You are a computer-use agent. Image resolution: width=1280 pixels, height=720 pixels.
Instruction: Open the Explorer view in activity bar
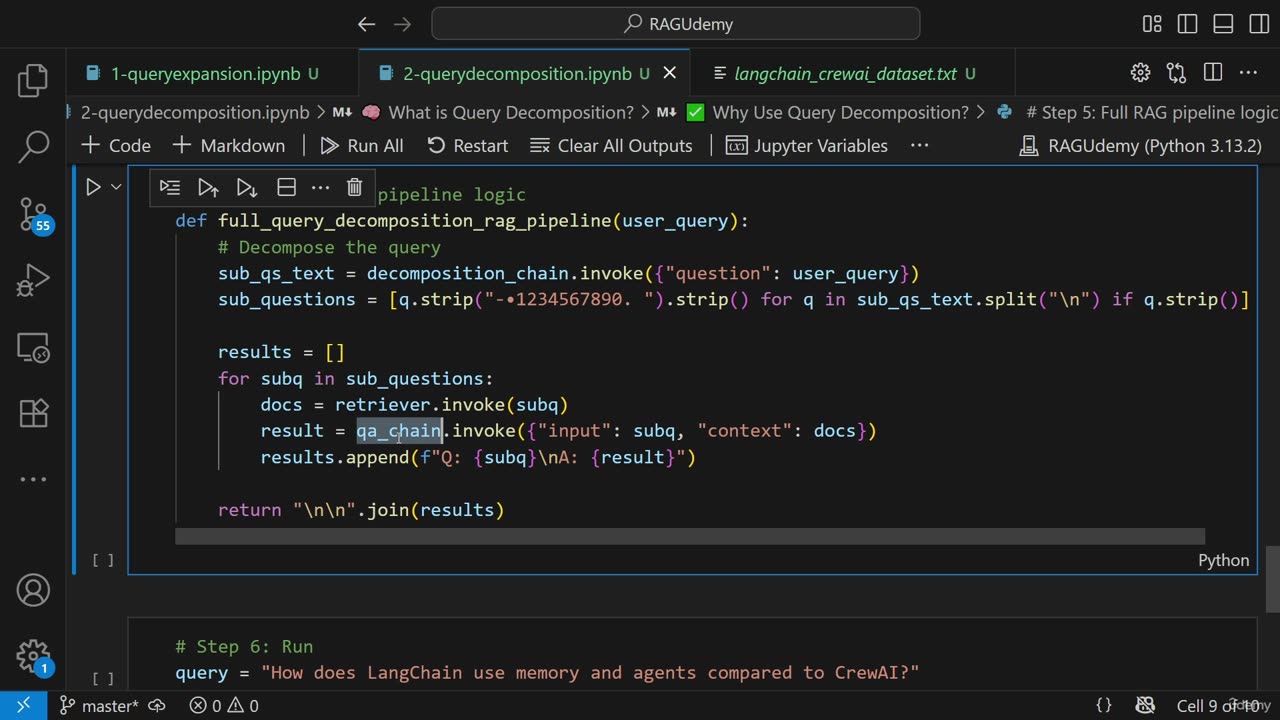tap(33, 81)
